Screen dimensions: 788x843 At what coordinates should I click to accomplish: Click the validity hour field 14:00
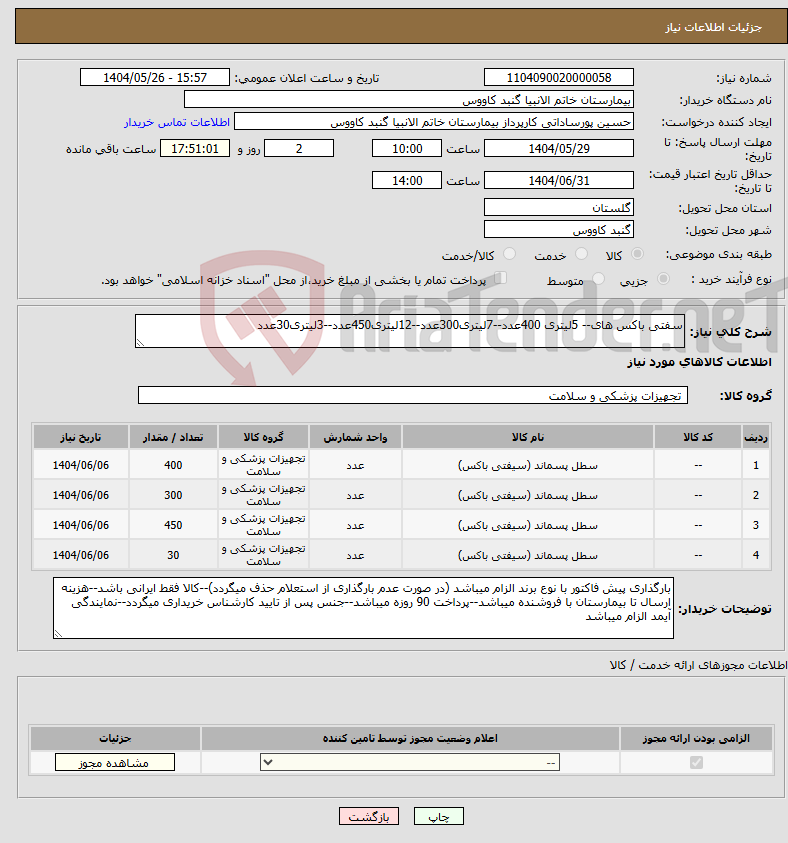pos(407,180)
